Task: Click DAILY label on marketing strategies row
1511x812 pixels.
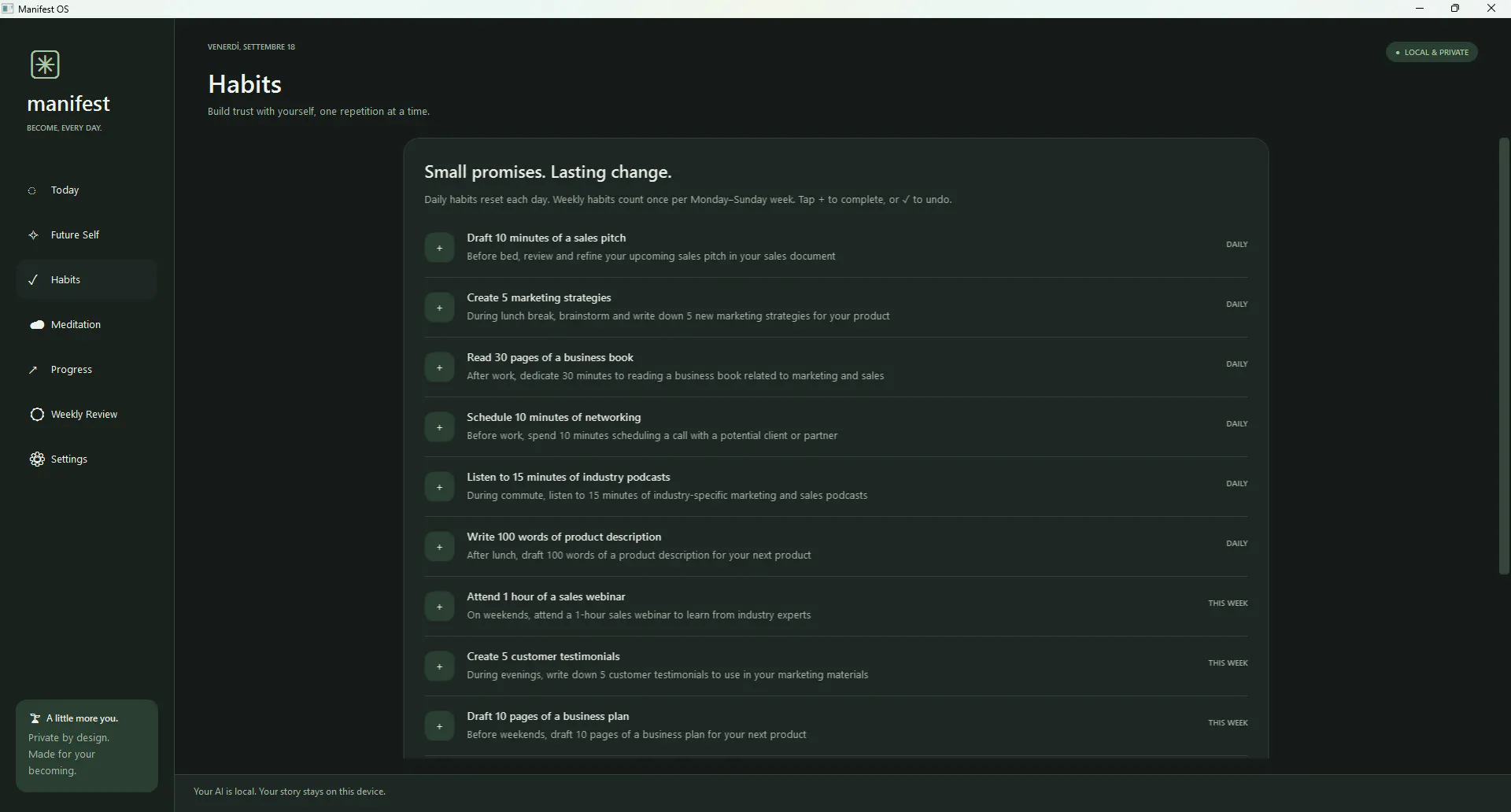Action: [1236, 304]
